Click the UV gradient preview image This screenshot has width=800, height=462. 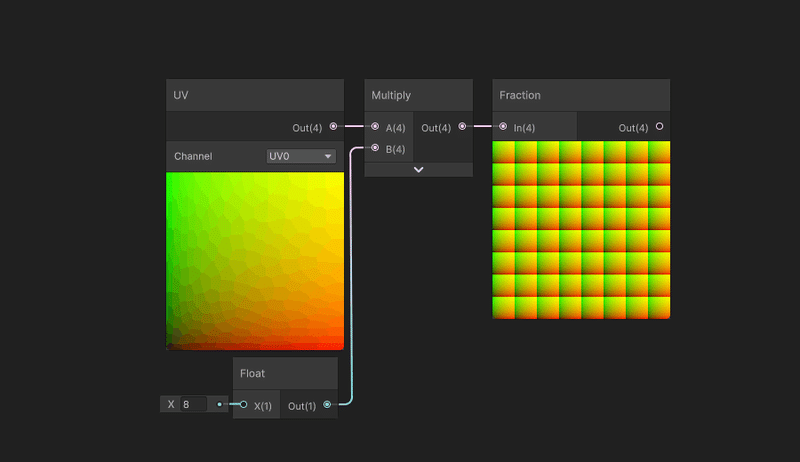[x=255, y=261]
